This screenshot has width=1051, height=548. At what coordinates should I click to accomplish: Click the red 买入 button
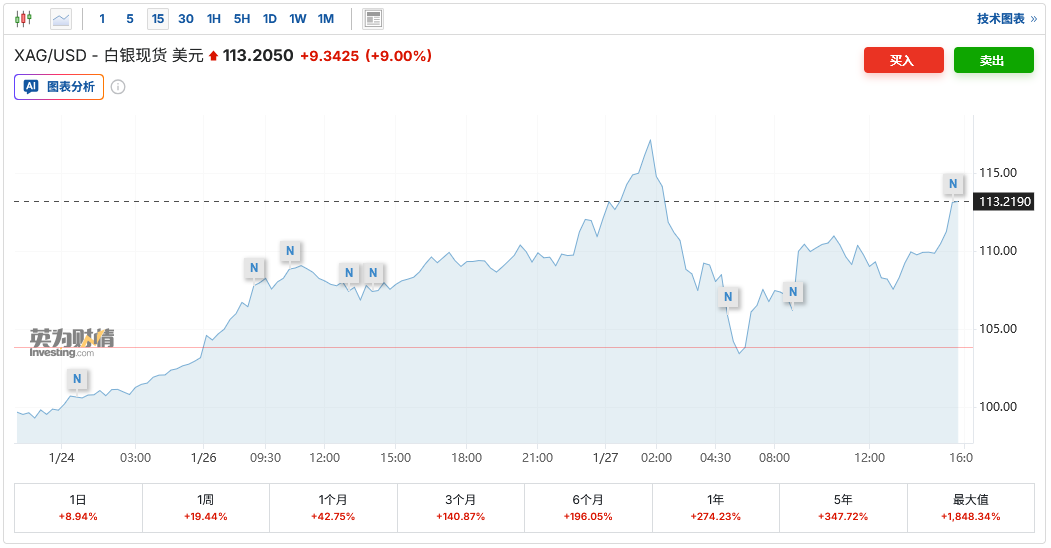[903, 60]
